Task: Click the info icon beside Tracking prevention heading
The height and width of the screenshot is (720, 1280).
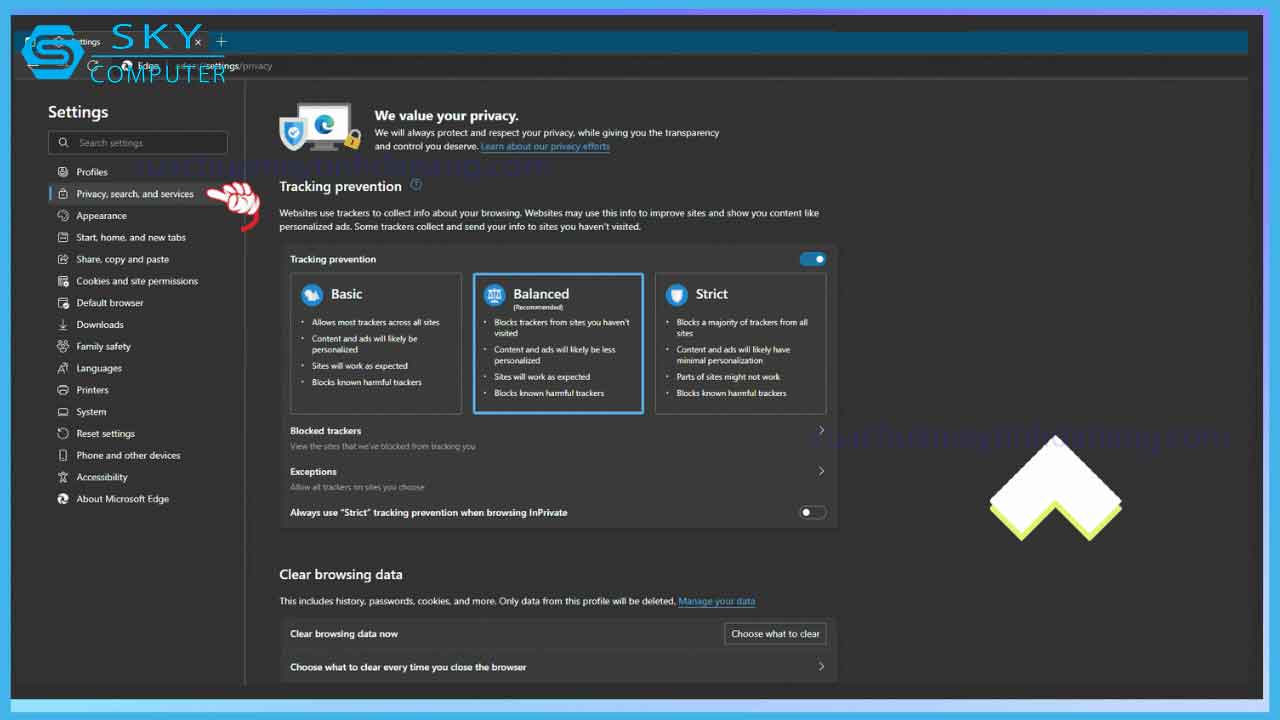Action: pos(416,185)
